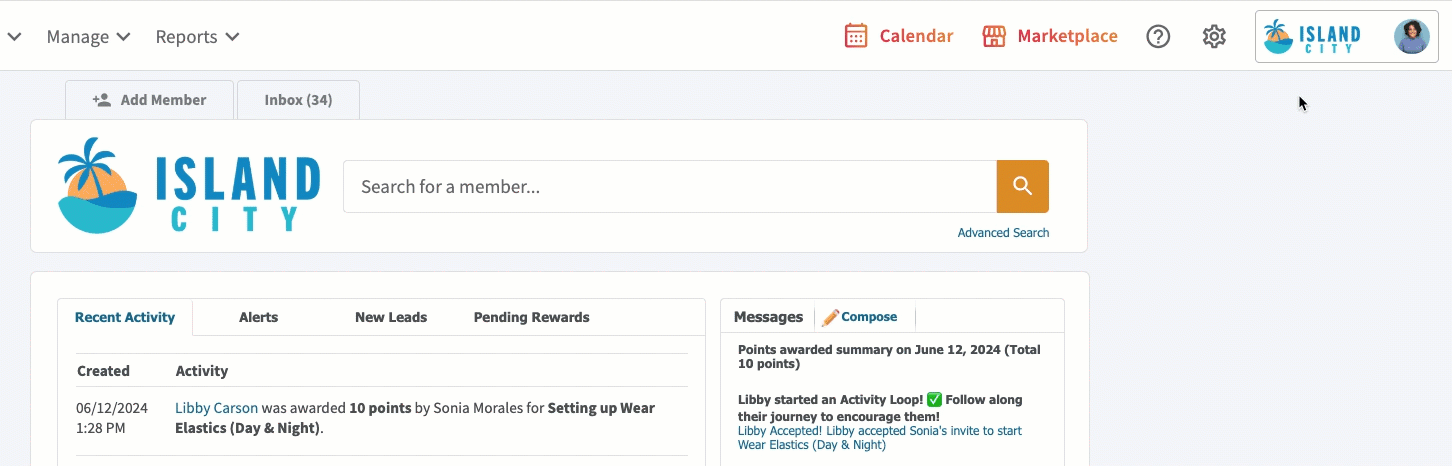1452x466 pixels.
Task: Switch to the New Leads tab
Action: click(391, 317)
